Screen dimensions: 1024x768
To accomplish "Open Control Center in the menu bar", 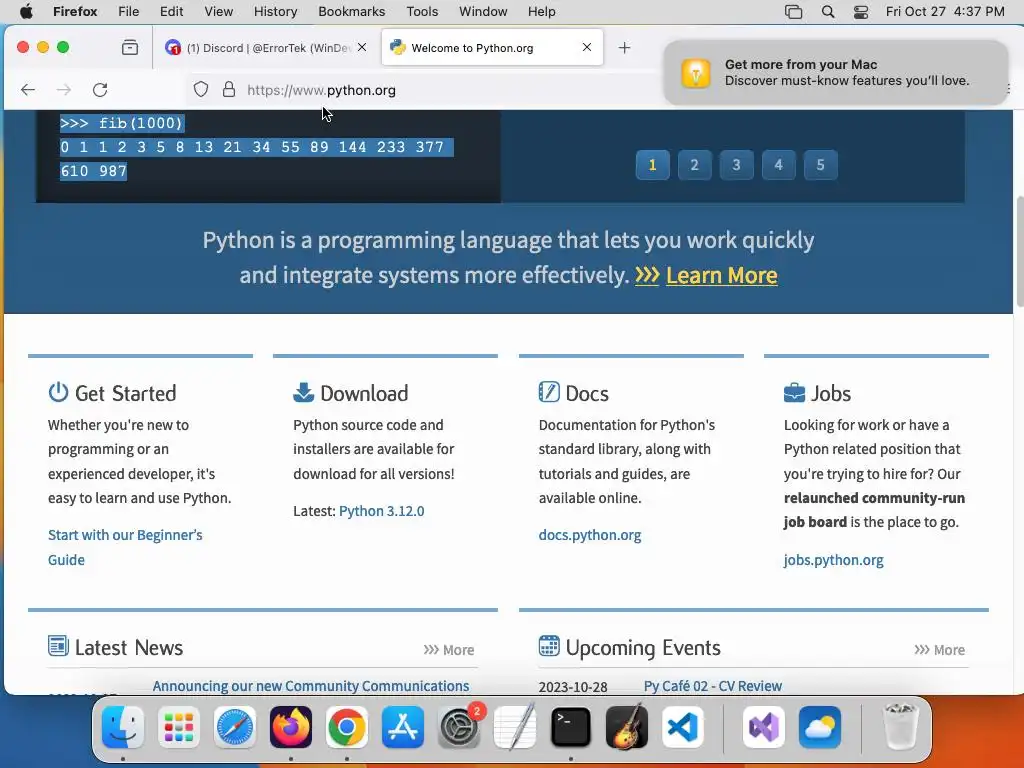I will 861,11.
